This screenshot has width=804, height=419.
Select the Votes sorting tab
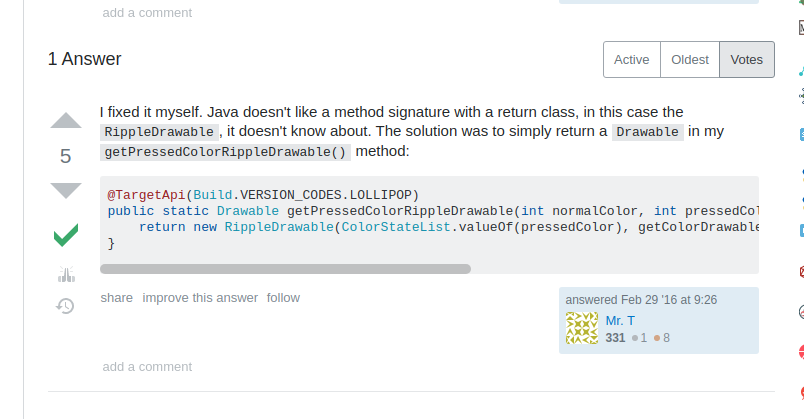click(x=746, y=60)
